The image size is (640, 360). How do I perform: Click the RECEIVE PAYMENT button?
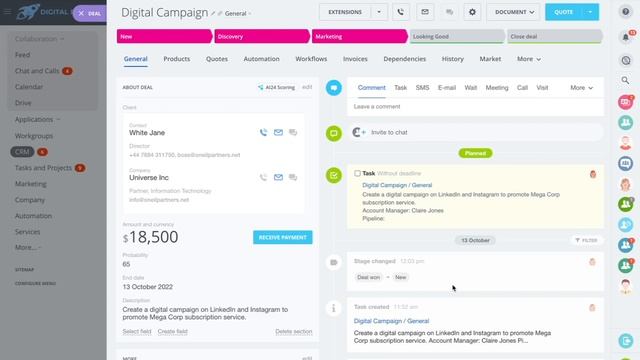click(x=282, y=237)
